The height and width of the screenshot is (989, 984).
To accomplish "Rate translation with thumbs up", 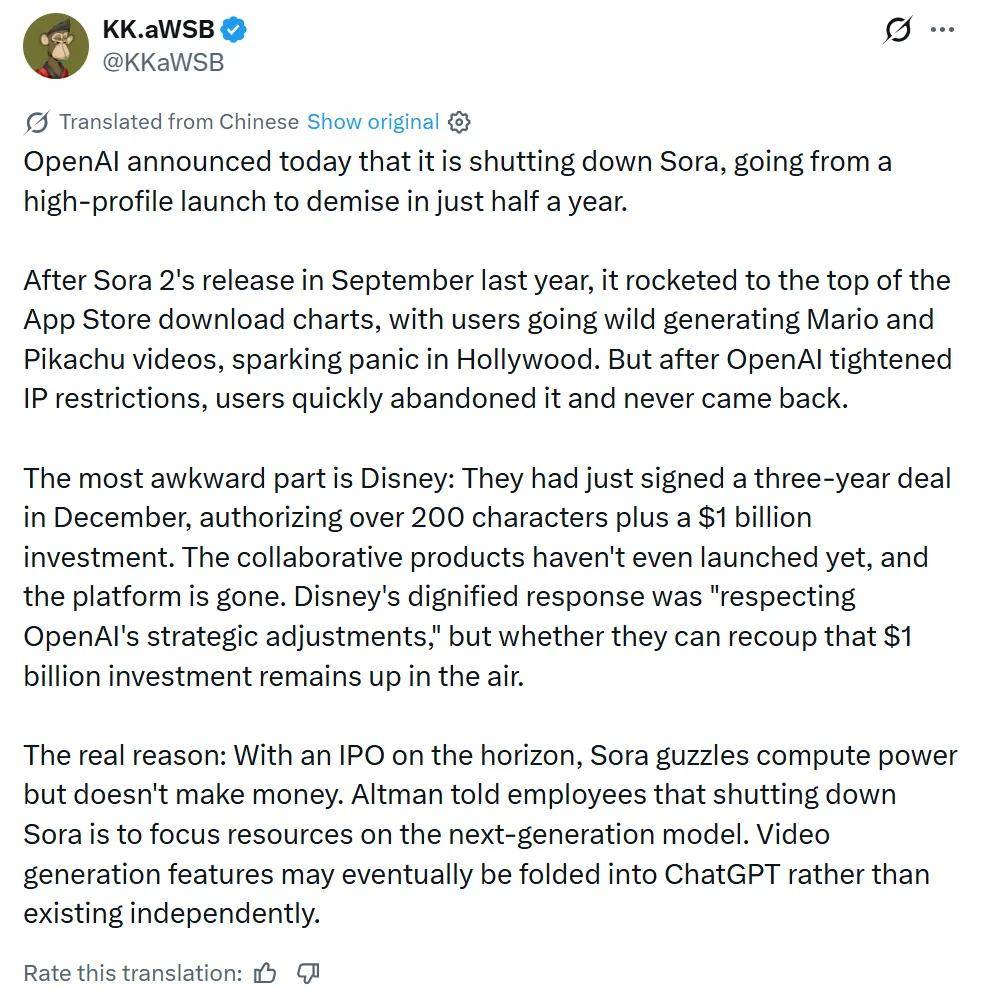I will pyautogui.click(x=266, y=973).
